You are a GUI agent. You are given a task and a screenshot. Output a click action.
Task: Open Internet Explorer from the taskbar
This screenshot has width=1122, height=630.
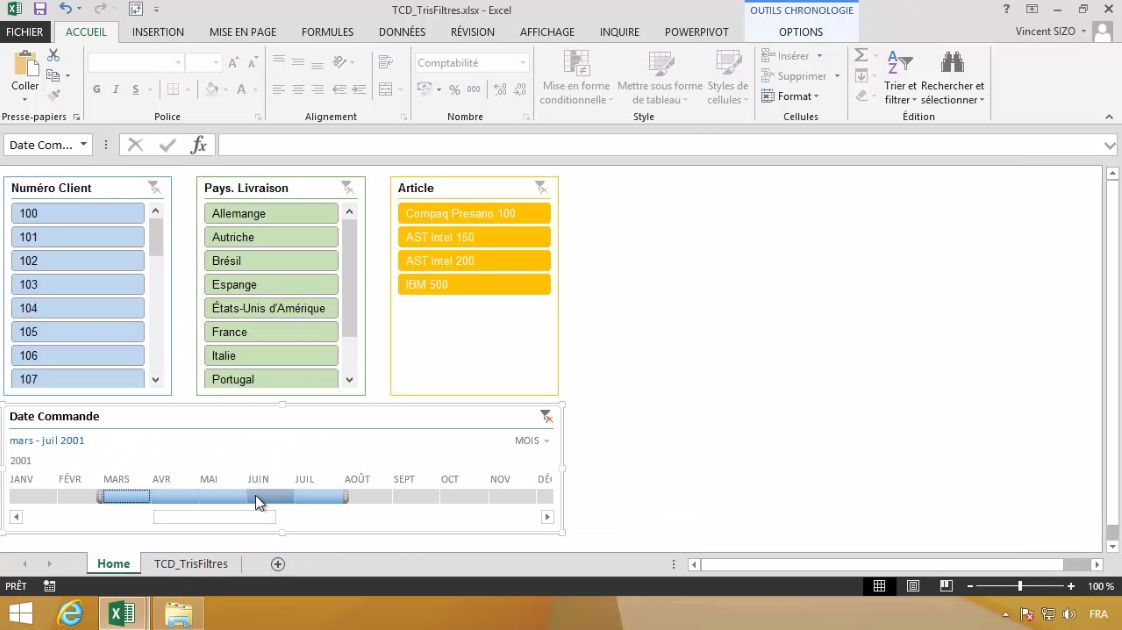pyautogui.click(x=70, y=613)
